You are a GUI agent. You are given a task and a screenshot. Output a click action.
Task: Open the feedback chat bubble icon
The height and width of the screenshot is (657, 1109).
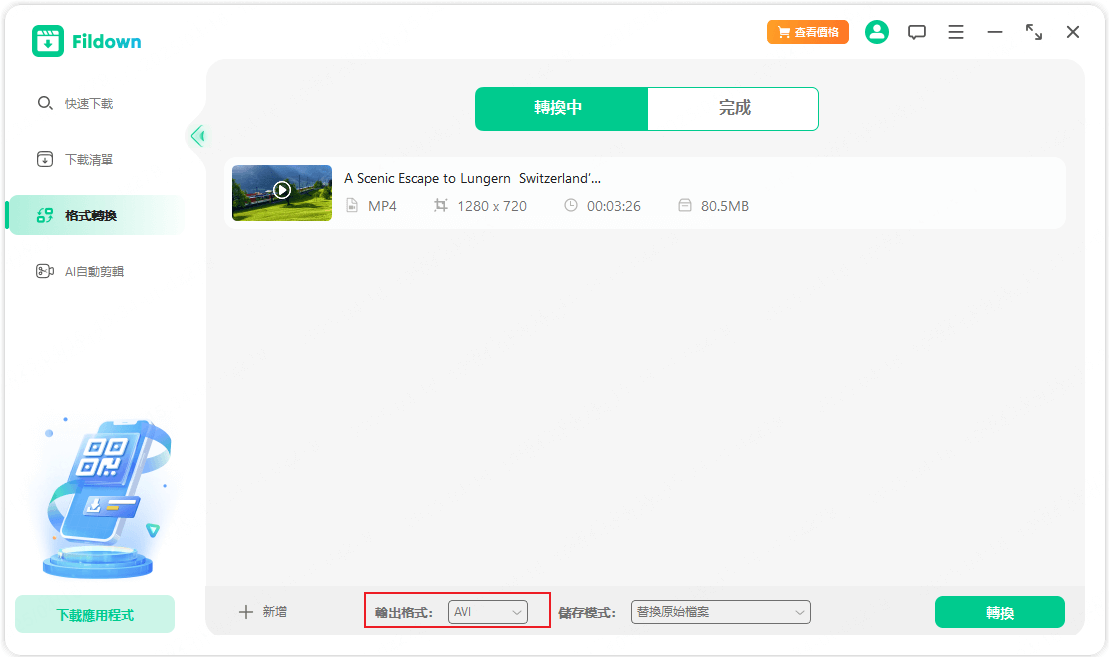pos(916,32)
